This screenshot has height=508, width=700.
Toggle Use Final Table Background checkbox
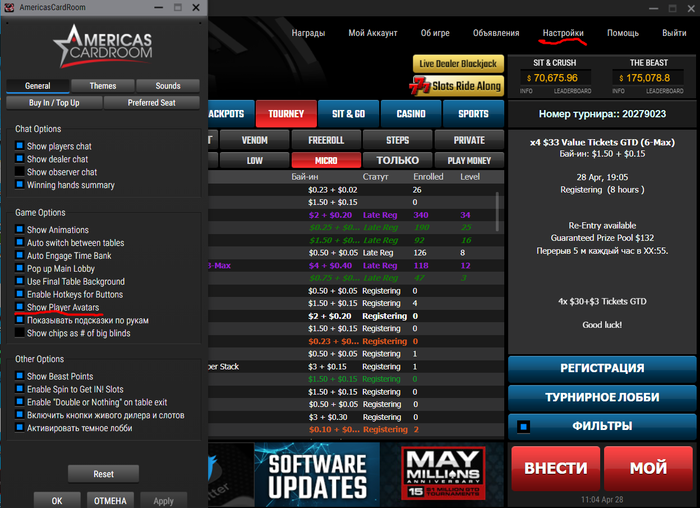[x=20, y=281]
